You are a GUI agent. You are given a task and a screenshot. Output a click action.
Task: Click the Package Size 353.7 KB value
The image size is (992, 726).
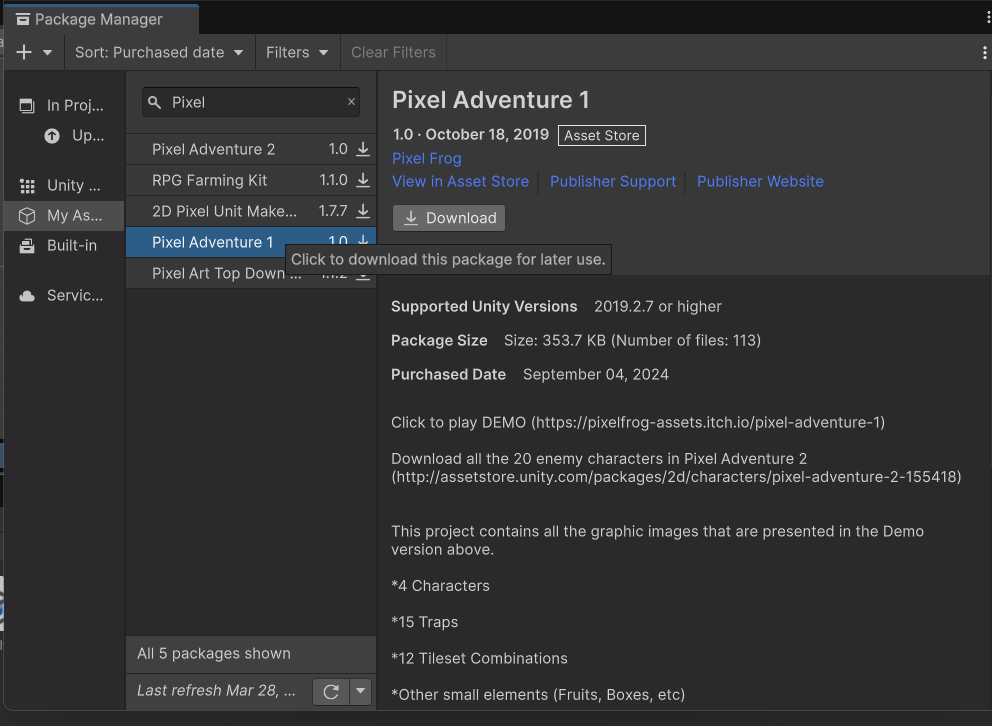(632, 340)
